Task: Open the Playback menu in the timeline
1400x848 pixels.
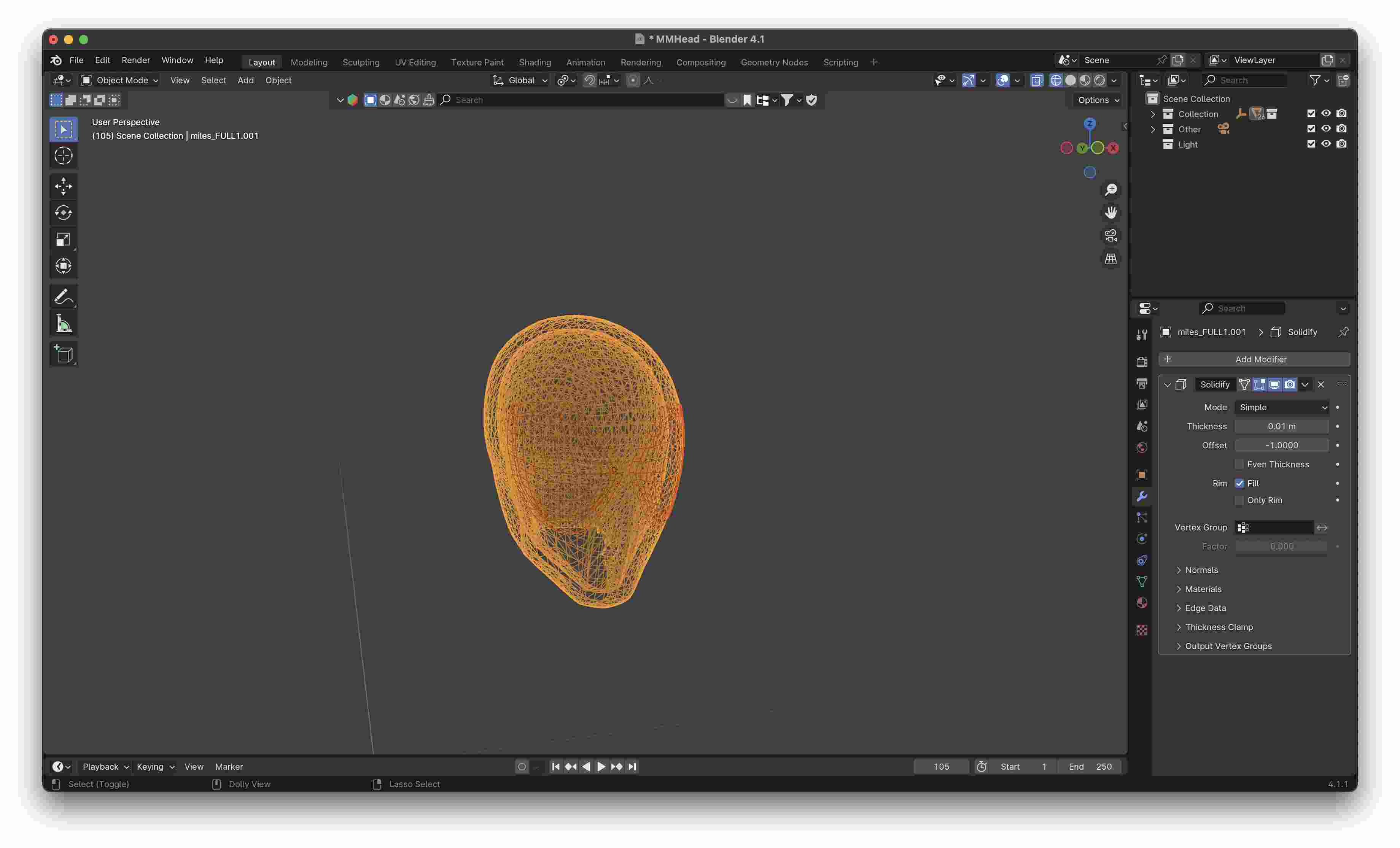Action: pos(106,767)
